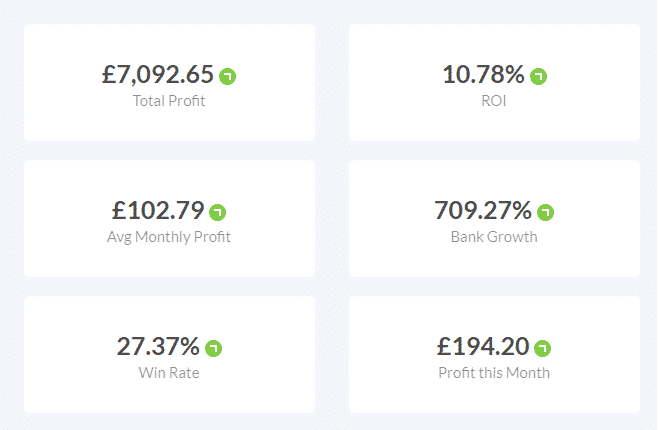Image resolution: width=659 pixels, height=430 pixels.
Task: Select the Avg Monthly Profit label
Action: click(x=169, y=237)
